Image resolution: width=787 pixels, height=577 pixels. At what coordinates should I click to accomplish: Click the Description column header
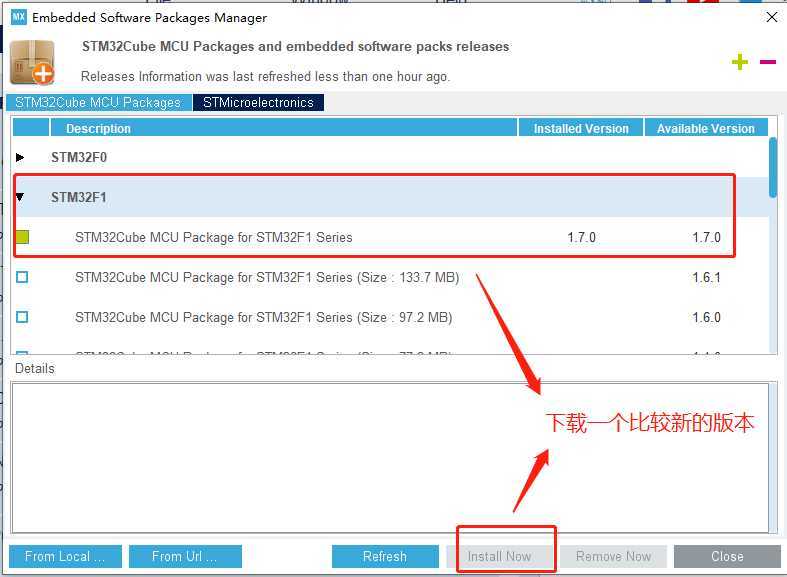tap(284, 128)
